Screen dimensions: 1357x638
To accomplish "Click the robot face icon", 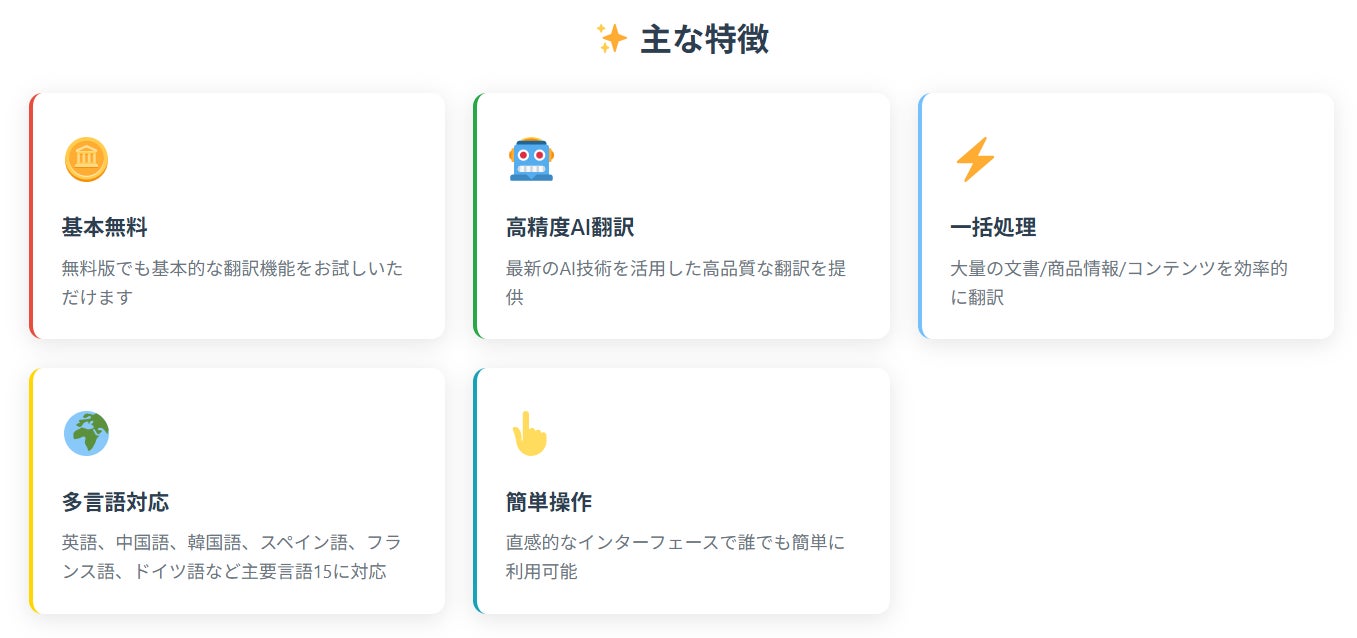I will pos(531,160).
